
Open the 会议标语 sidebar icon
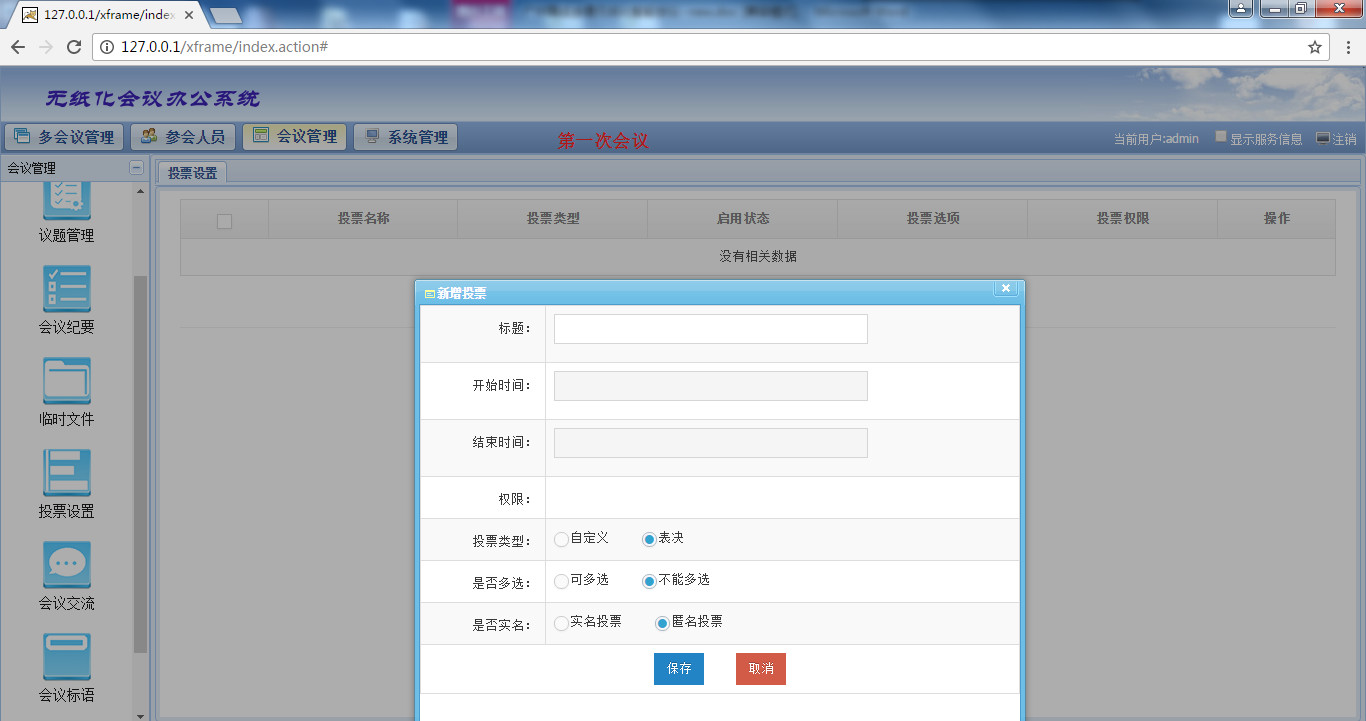click(x=67, y=657)
